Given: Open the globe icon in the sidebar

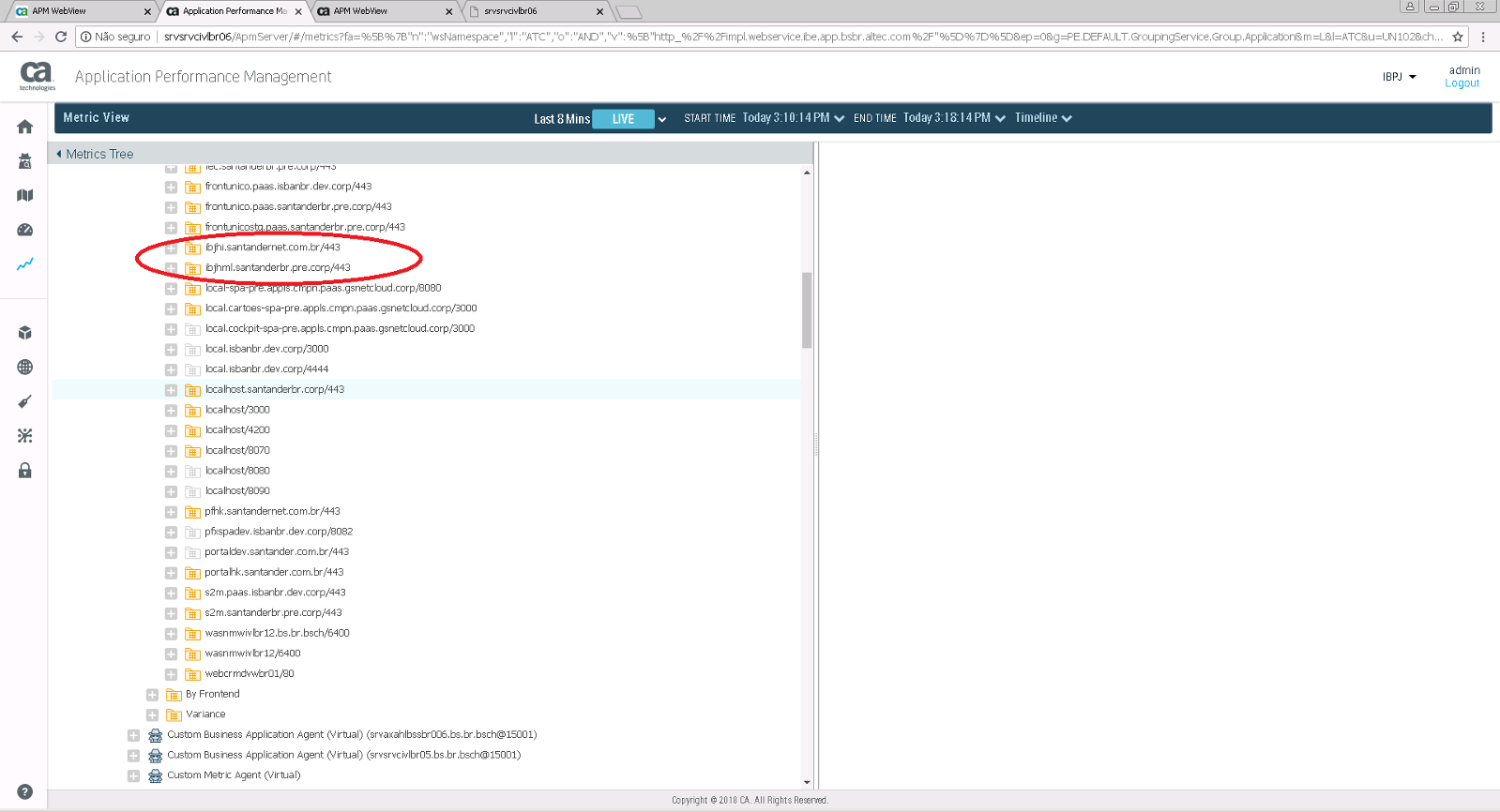Looking at the screenshot, I should [25, 368].
